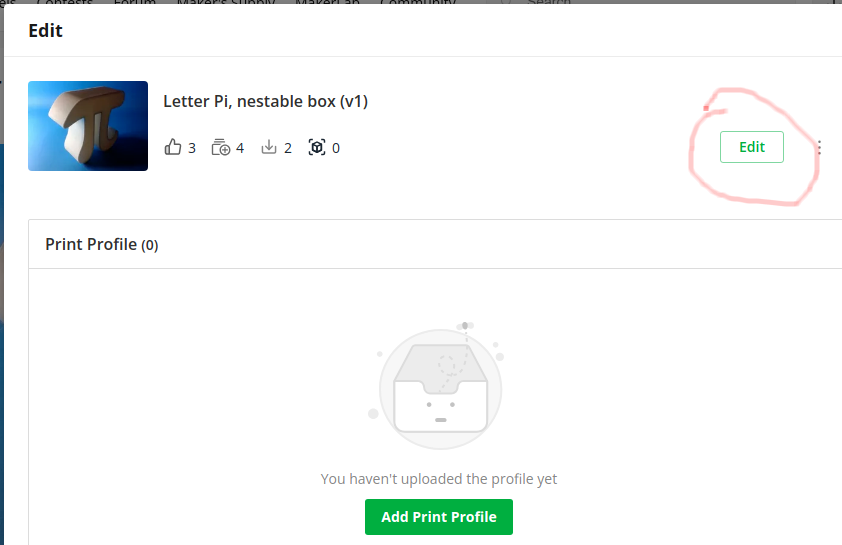Open the Contests navigation item

(x=64, y=2)
